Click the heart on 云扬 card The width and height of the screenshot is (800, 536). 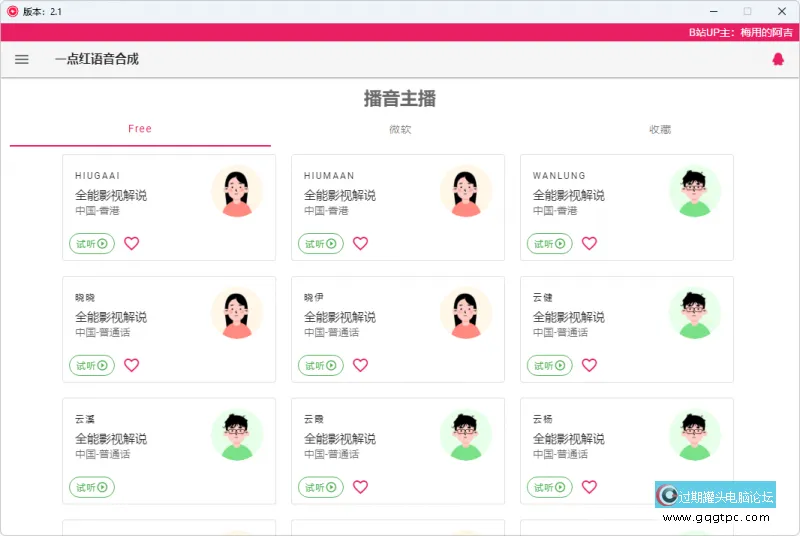[x=590, y=487]
